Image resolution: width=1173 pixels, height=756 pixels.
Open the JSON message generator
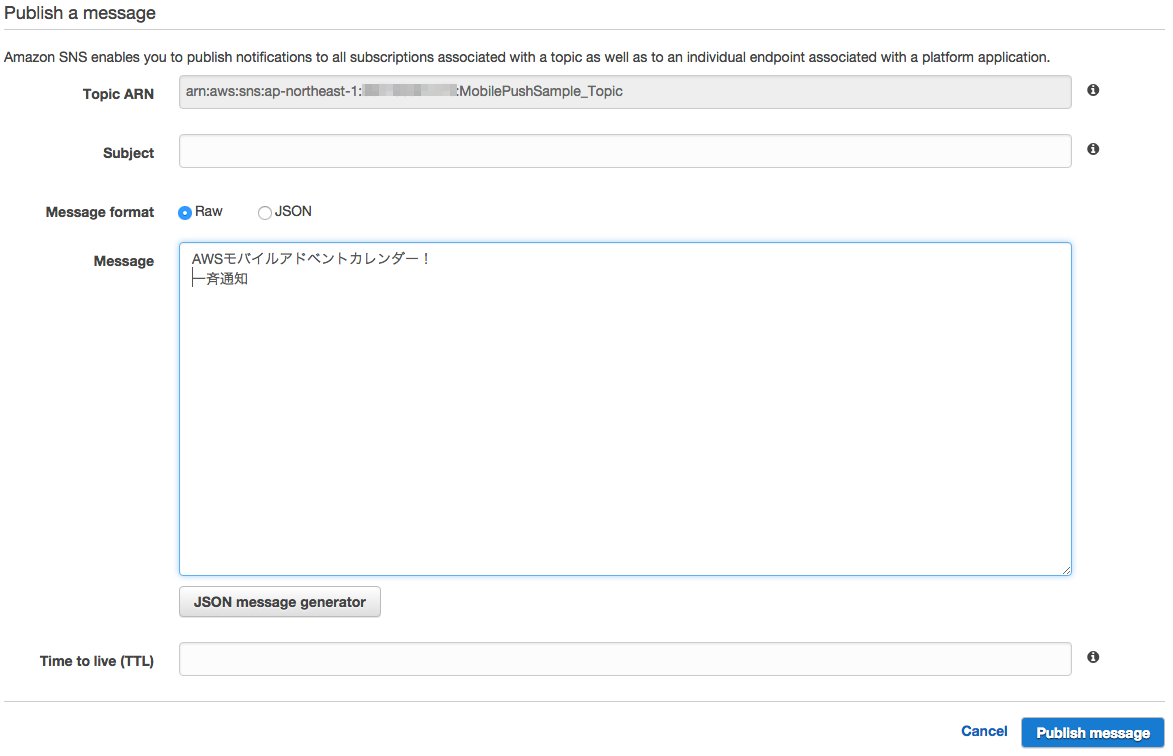[x=279, y=601]
